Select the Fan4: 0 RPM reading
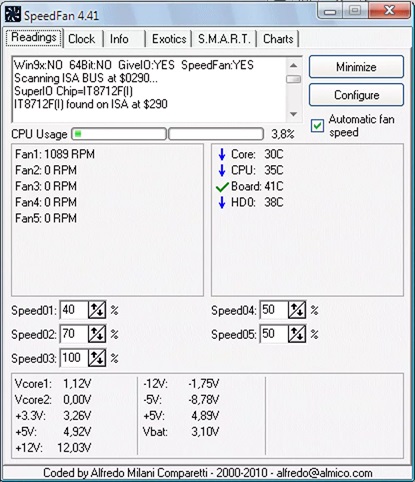Viewport: 415px width, 482px height. pos(46,202)
